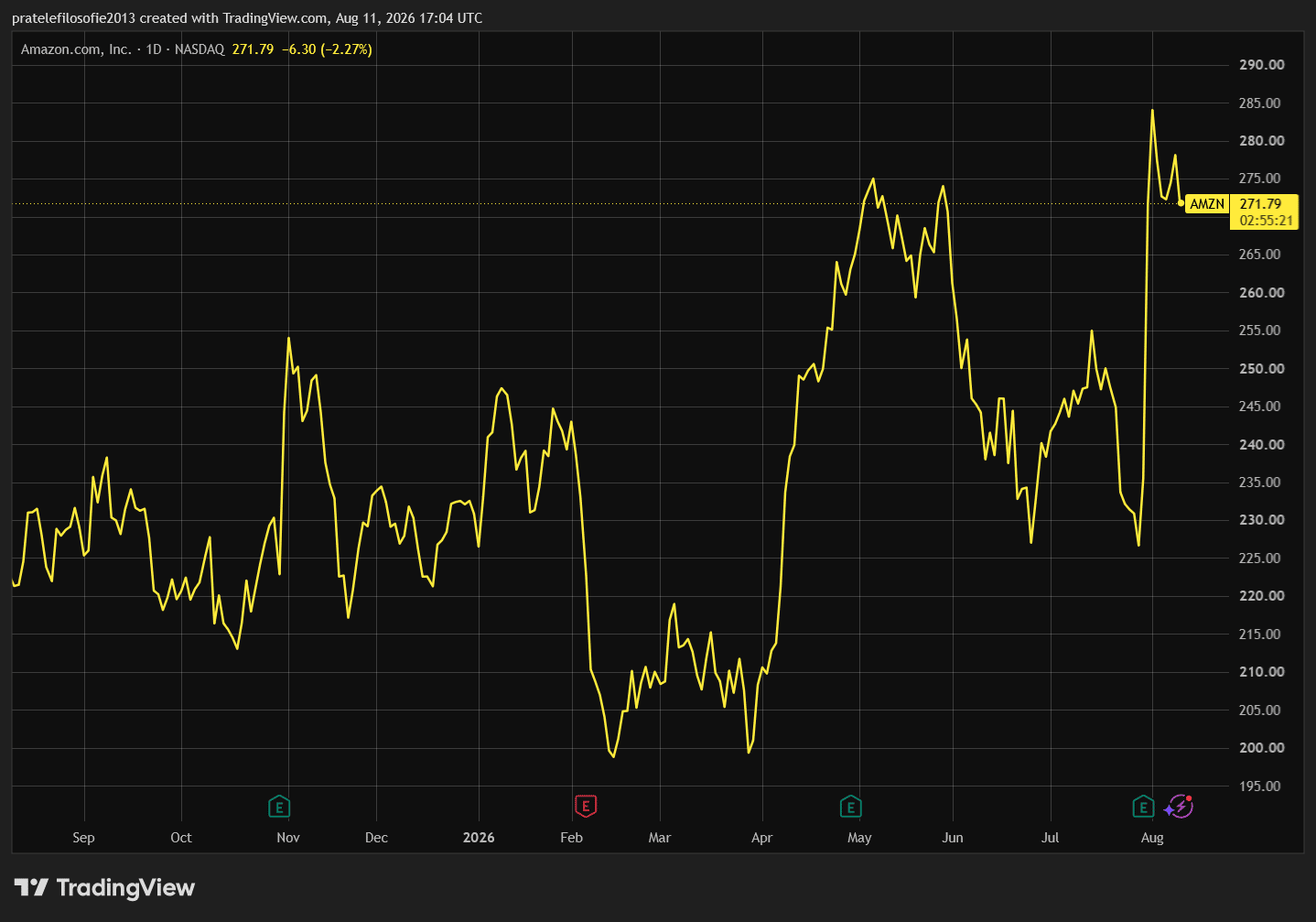Click the 235.00 price axis label
Screen dimensions: 1316x922
click(x=1260, y=483)
